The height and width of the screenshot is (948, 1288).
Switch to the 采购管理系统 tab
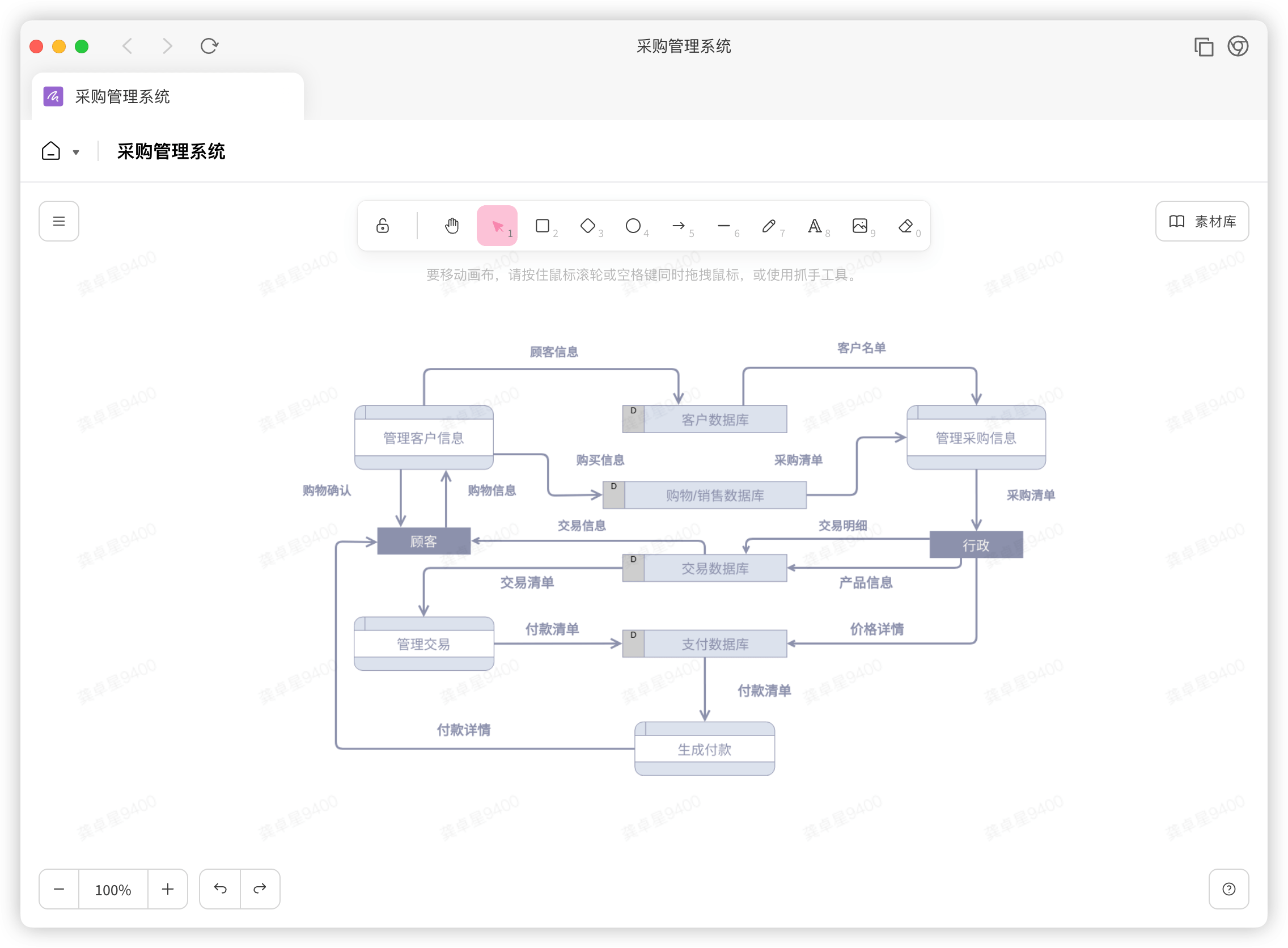[x=122, y=96]
